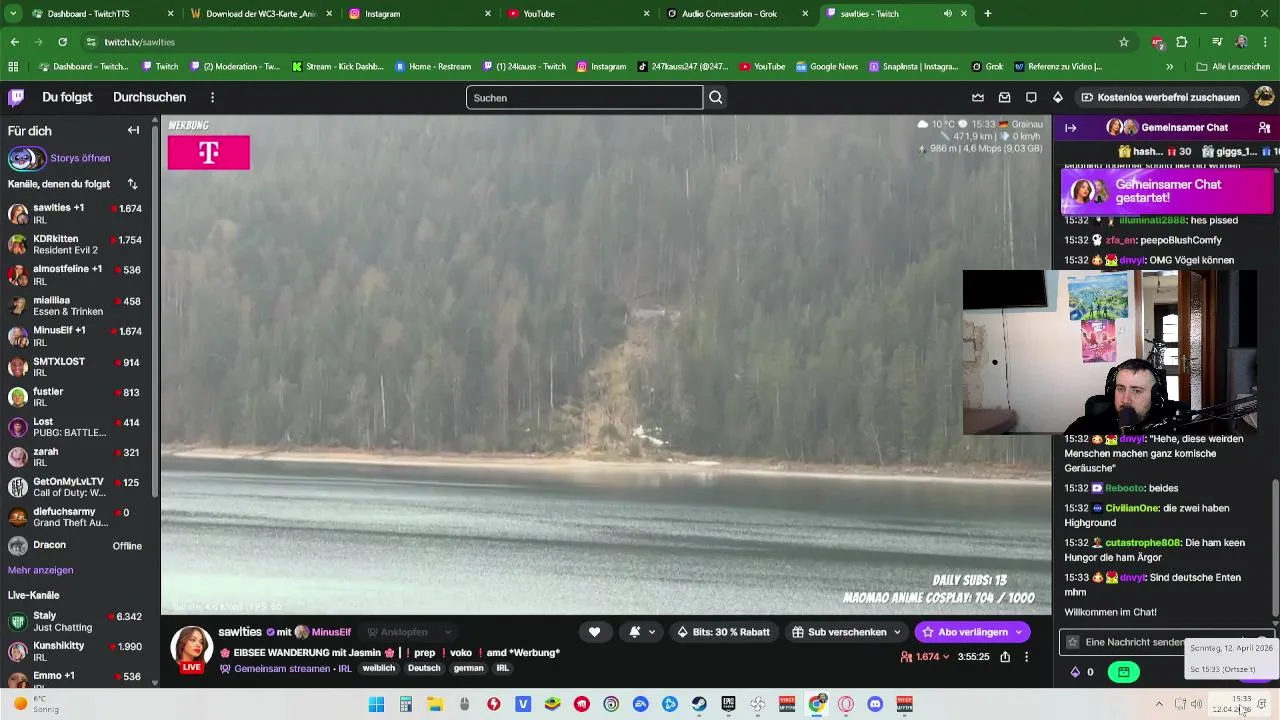Open Whispers speech bubble icon
The height and width of the screenshot is (720, 1280).
coord(1031,97)
